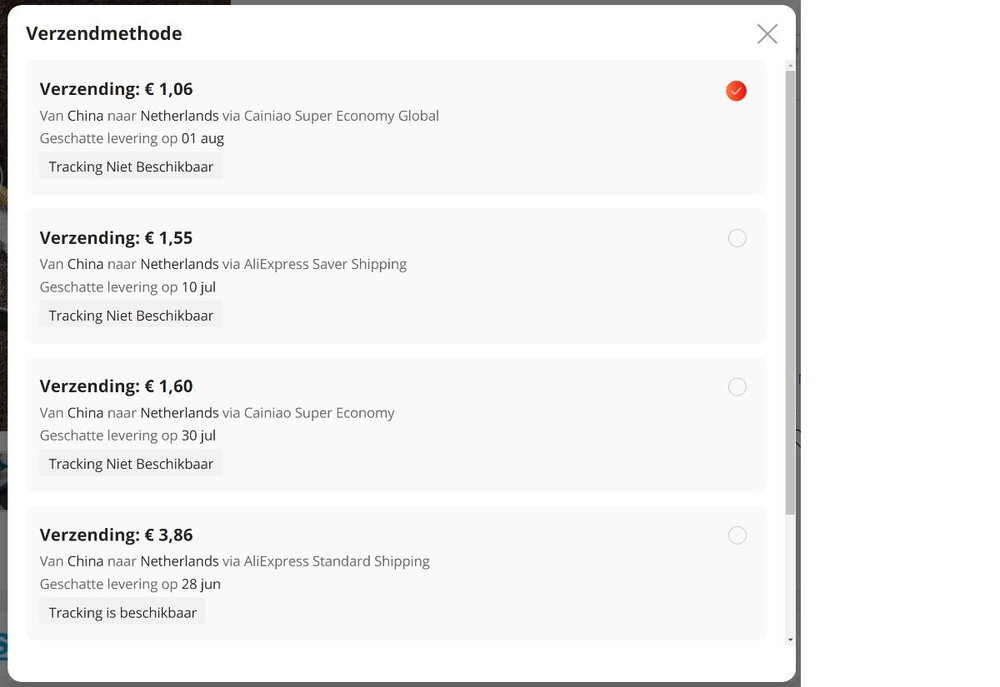Click the AliExpress Standard Shipping route text
The image size is (1000, 687).
(x=235, y=561)
